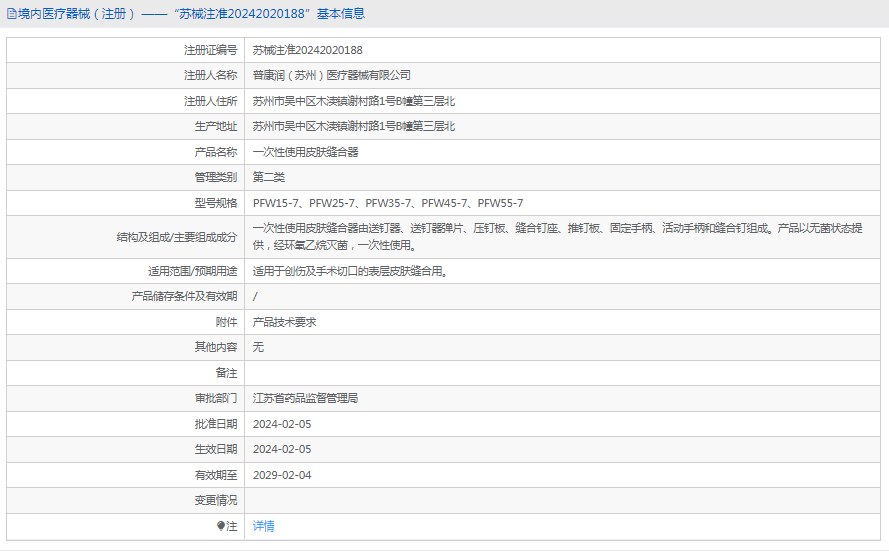889x551 pixels.
Task: Click the 注册人住所 label
Action: (x=210, y=101)
